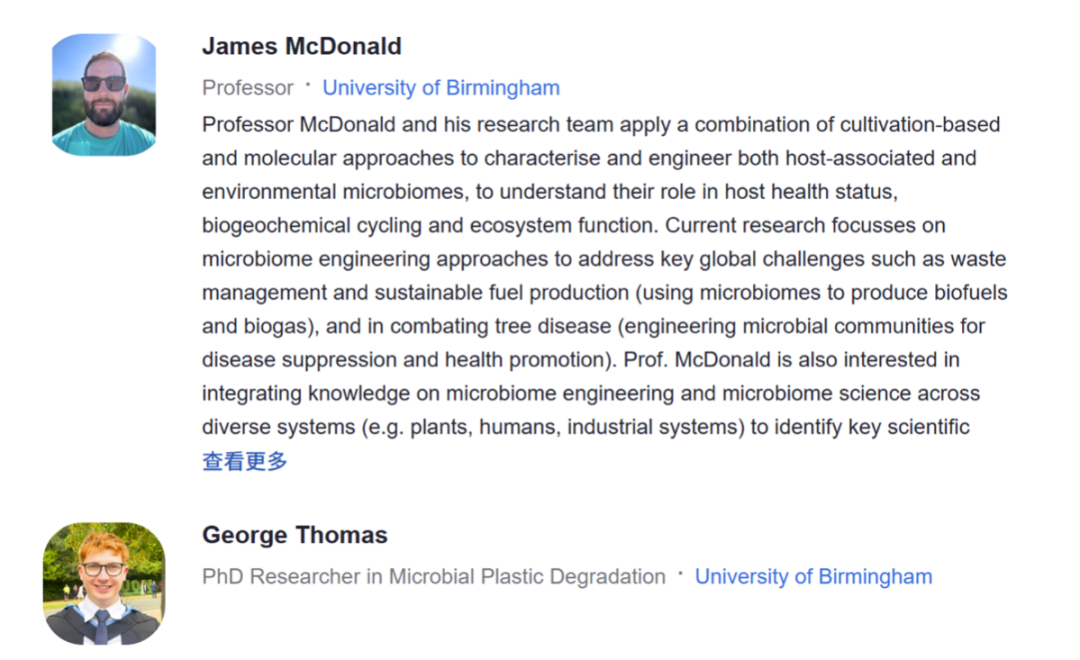Click bio line starting 'environmental microbiomes'
Screen dimensions: 1080x660
coord(550,192)
